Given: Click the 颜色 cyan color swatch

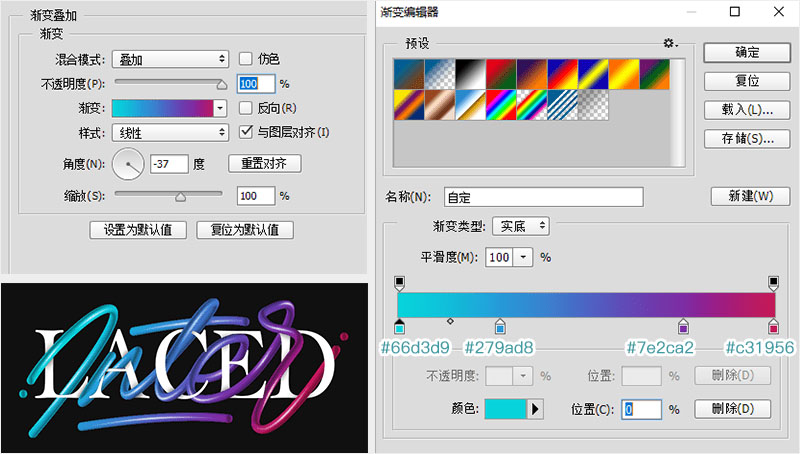Looking at the screenshot, I should (506, 409).
